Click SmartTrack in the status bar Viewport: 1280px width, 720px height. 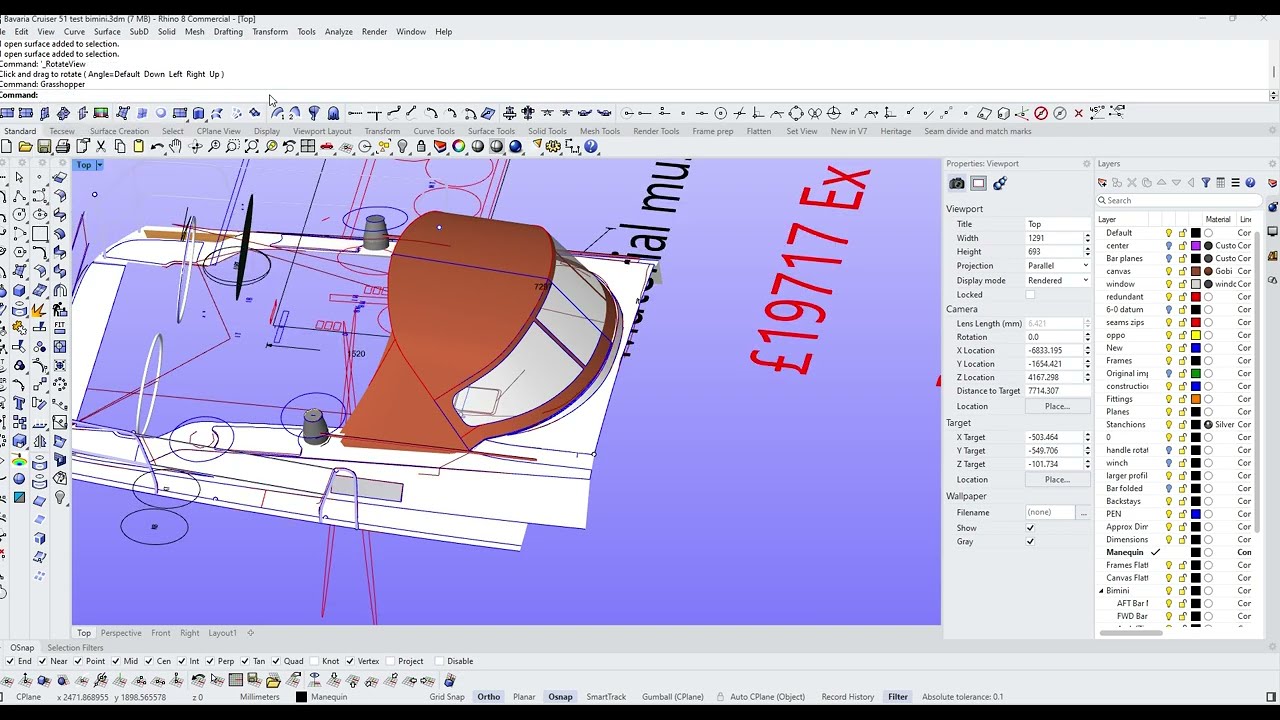click(606, 697)
